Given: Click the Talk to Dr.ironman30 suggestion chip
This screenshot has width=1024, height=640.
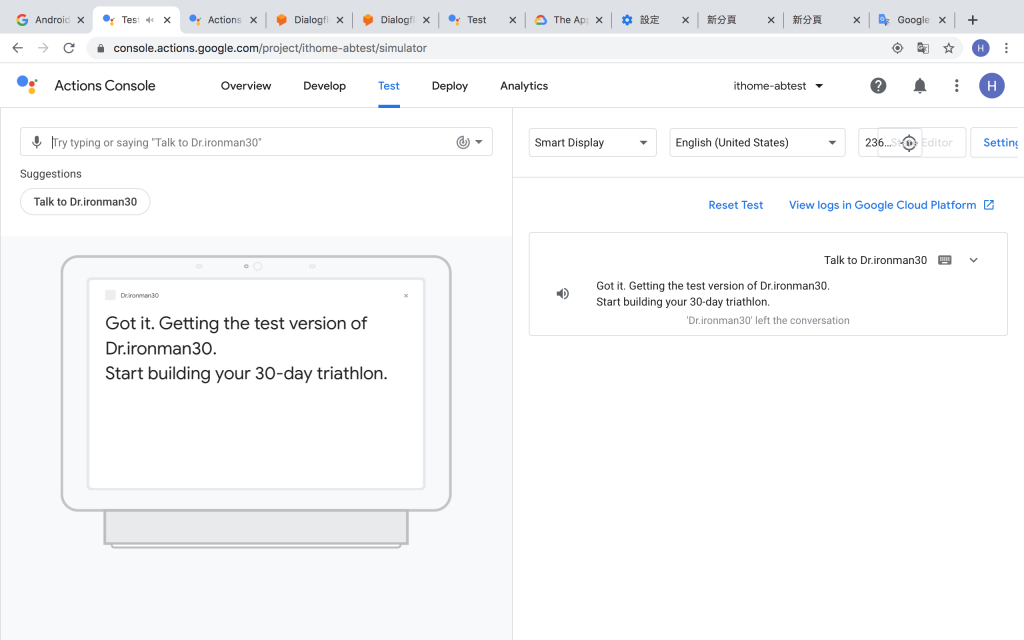Looking at the screenshot, I should [x=85, y=202].
